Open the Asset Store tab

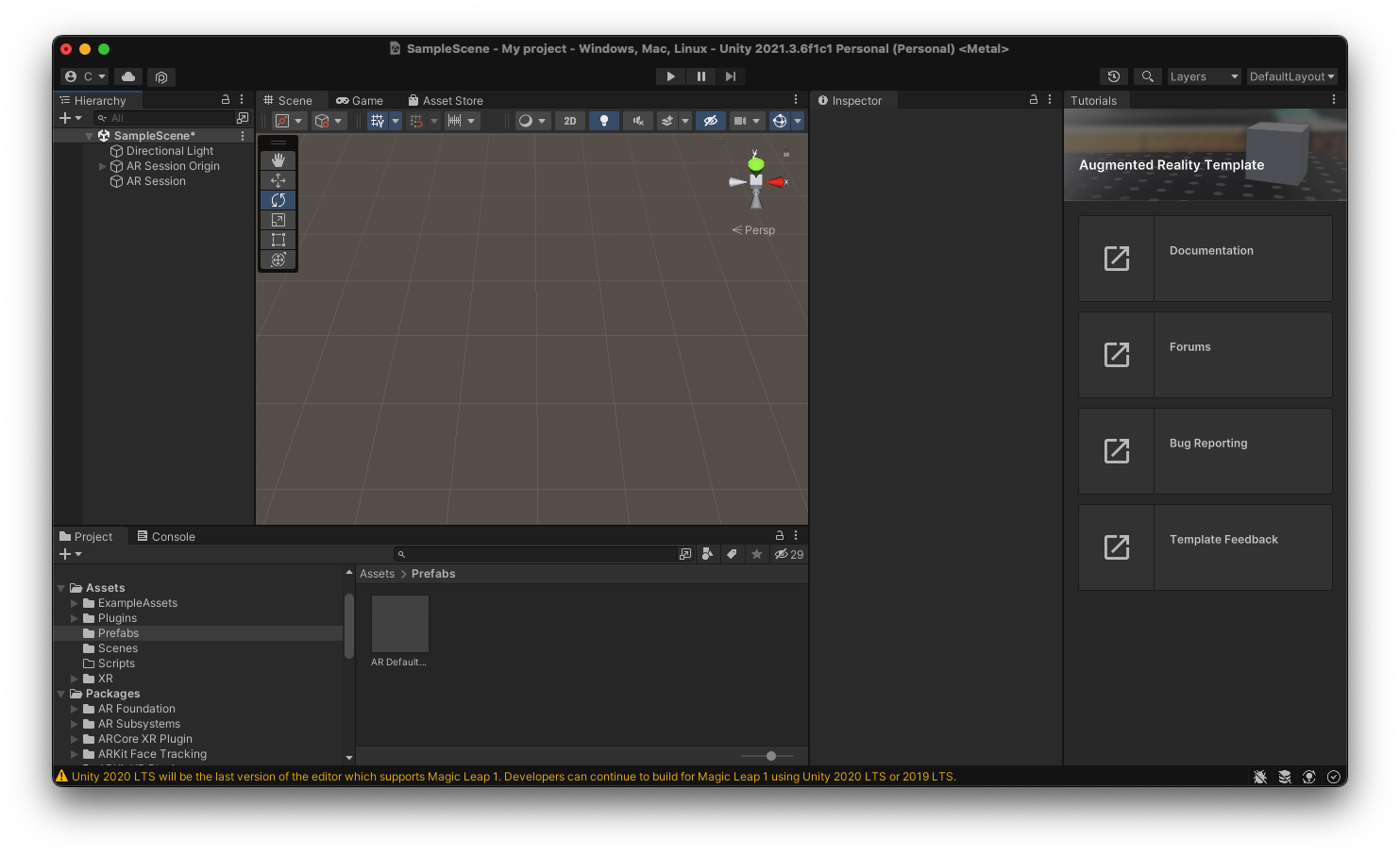446,100
